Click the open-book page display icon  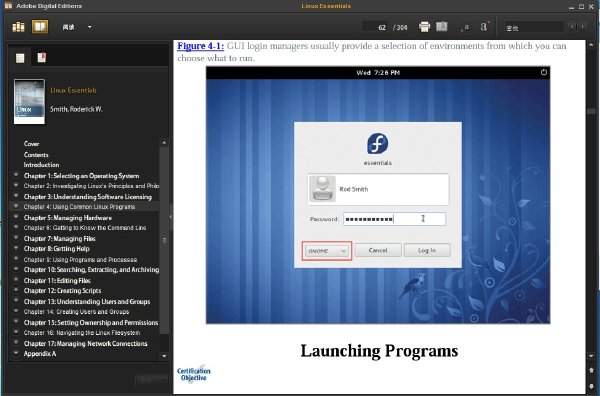442,27
